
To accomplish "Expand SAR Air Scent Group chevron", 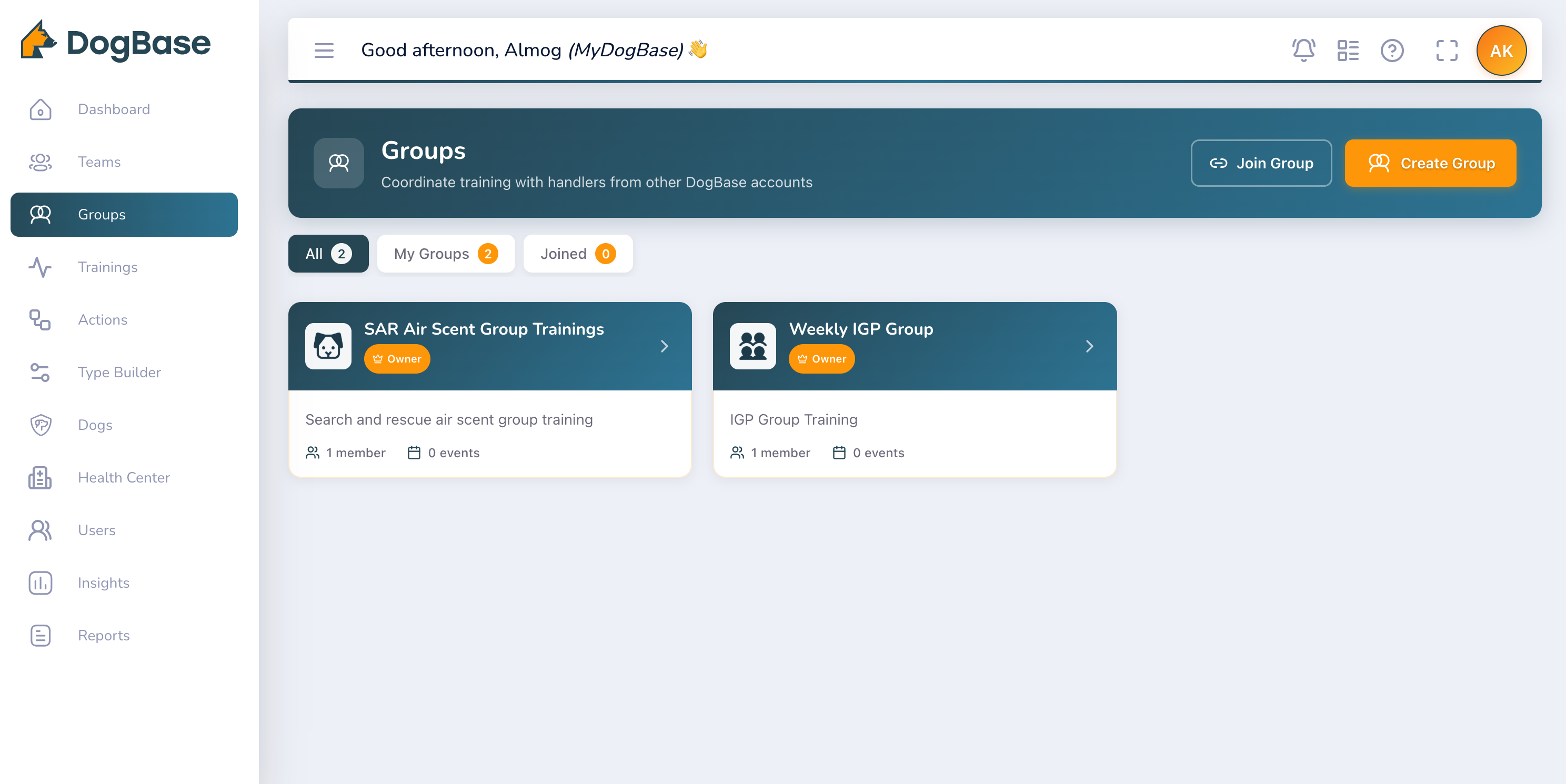I will tap(664, 346).
